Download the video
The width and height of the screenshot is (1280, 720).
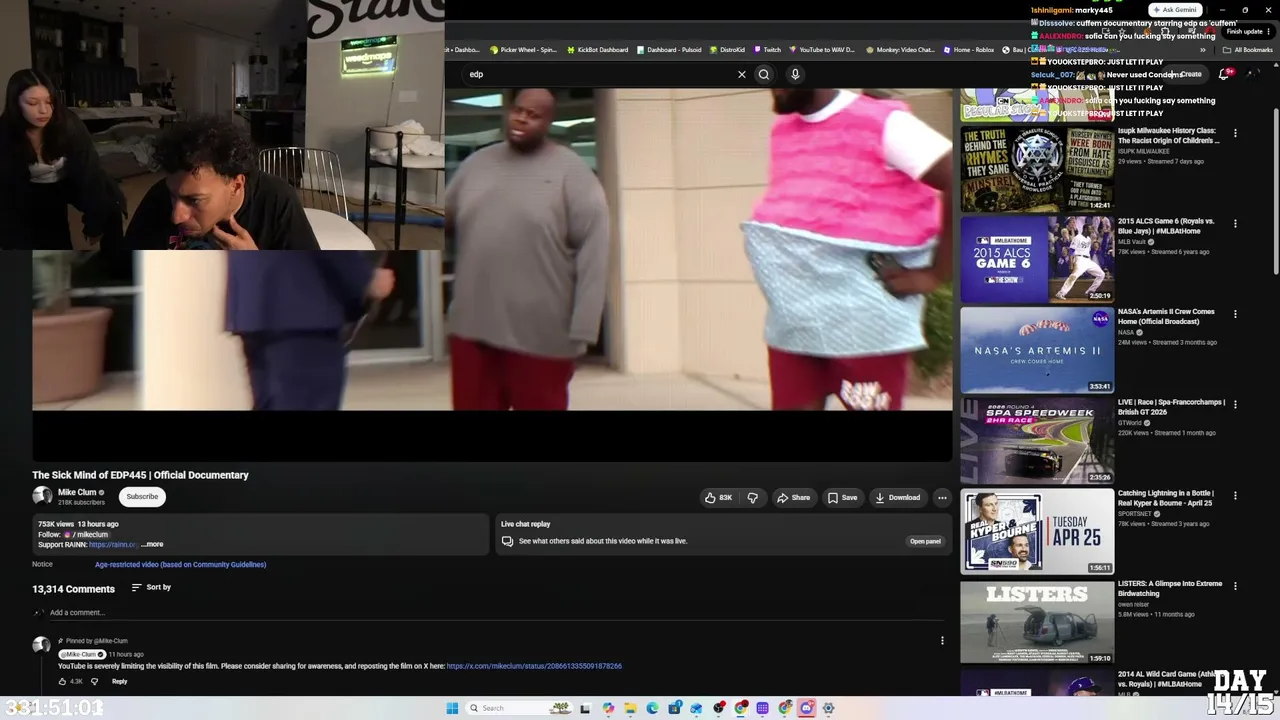click(897, 497)
